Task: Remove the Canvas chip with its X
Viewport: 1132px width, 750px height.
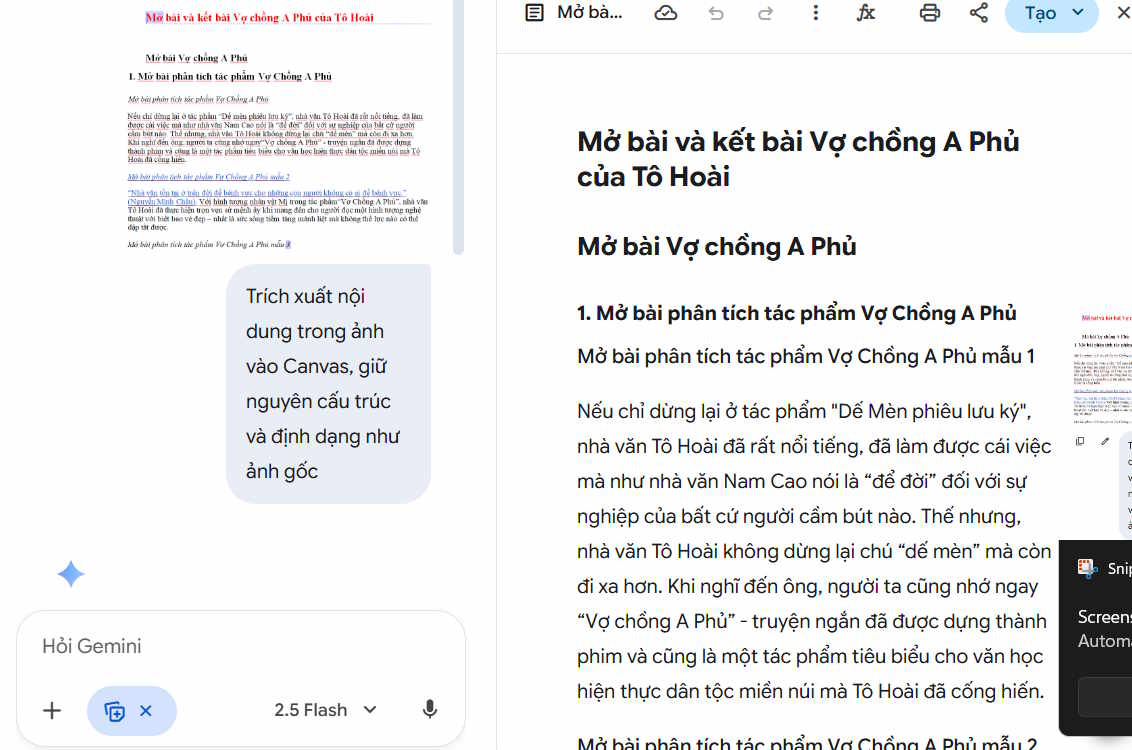Action: [x=146, y=710]
